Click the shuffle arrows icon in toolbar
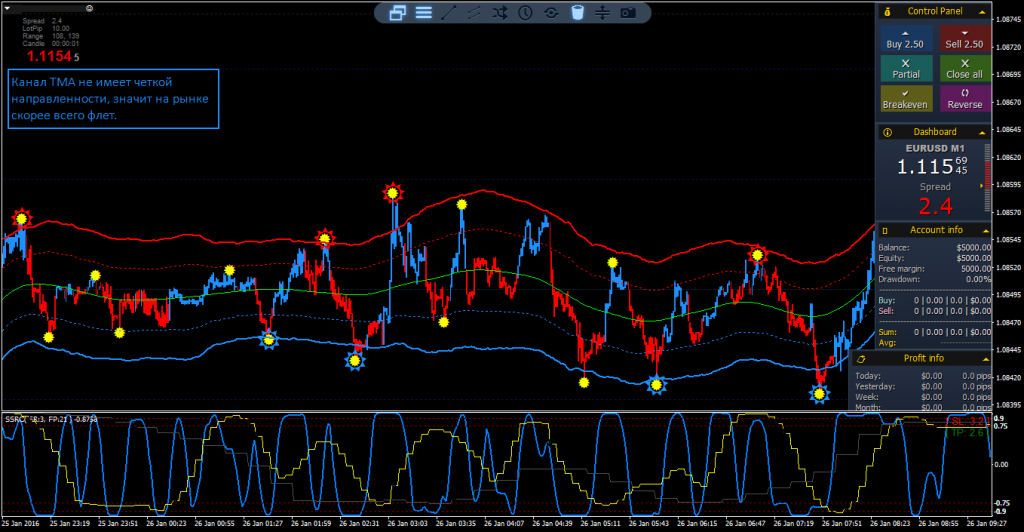The image size is (1024, 532). click(x=500, y=13)
